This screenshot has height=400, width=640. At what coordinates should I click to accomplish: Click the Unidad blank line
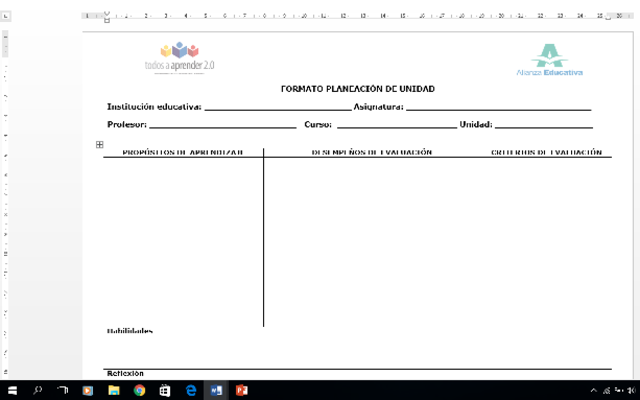click(x=544, y=125)
